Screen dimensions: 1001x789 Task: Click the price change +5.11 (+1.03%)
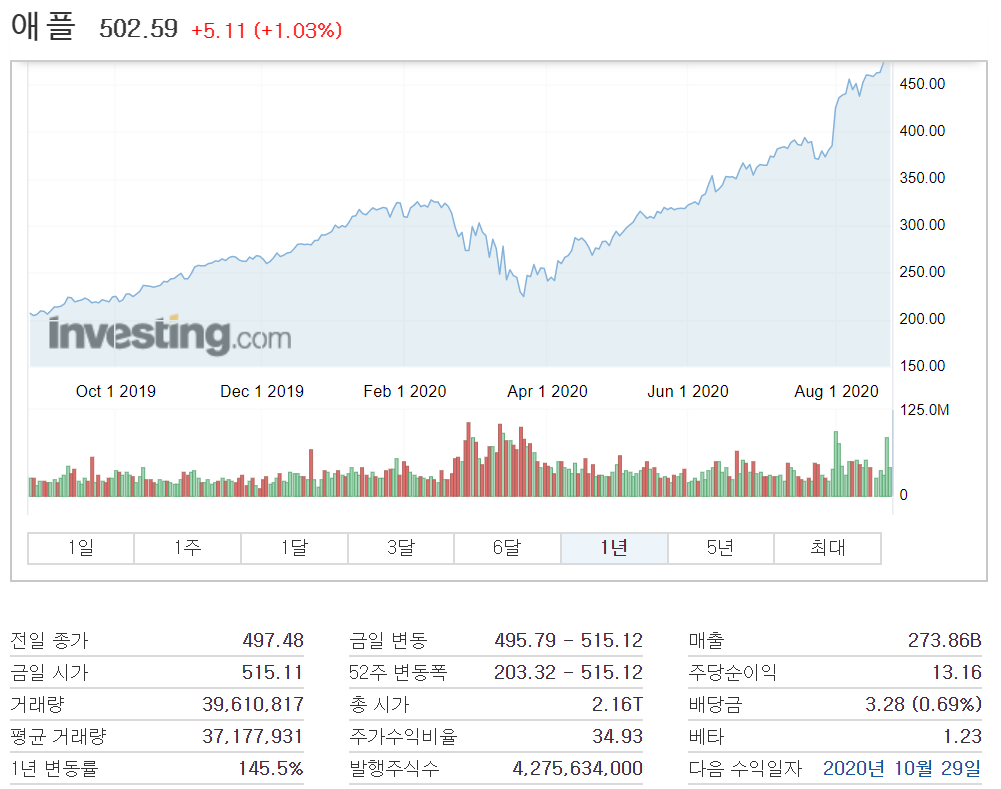coord(266,30)
